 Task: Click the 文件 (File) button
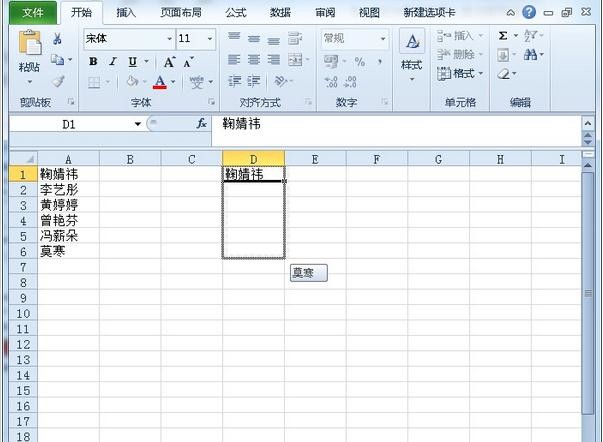pos(33,13)
